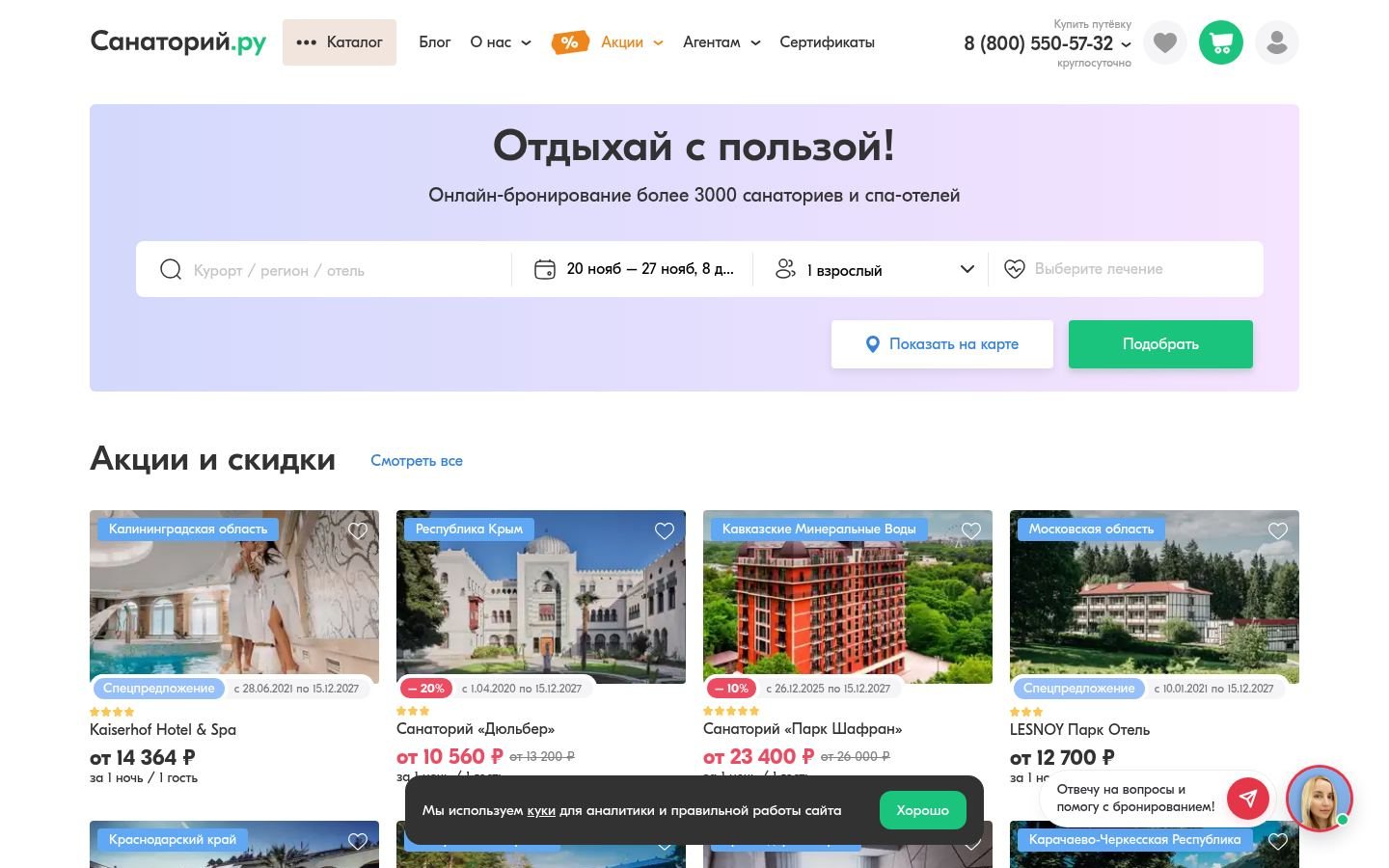Click the Санаторий.ру logo

(178, 42)
